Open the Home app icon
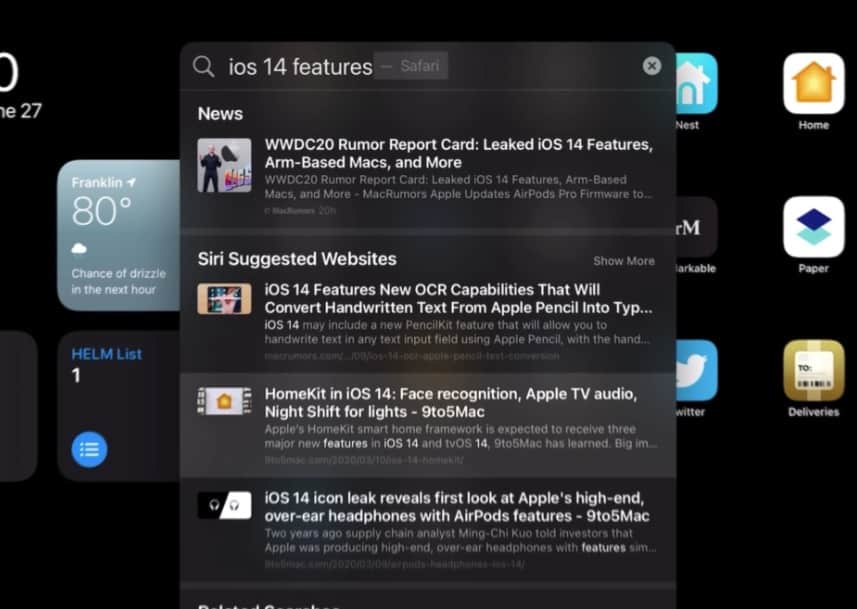This screenshot has width=857, height=609. click(813, 84)
